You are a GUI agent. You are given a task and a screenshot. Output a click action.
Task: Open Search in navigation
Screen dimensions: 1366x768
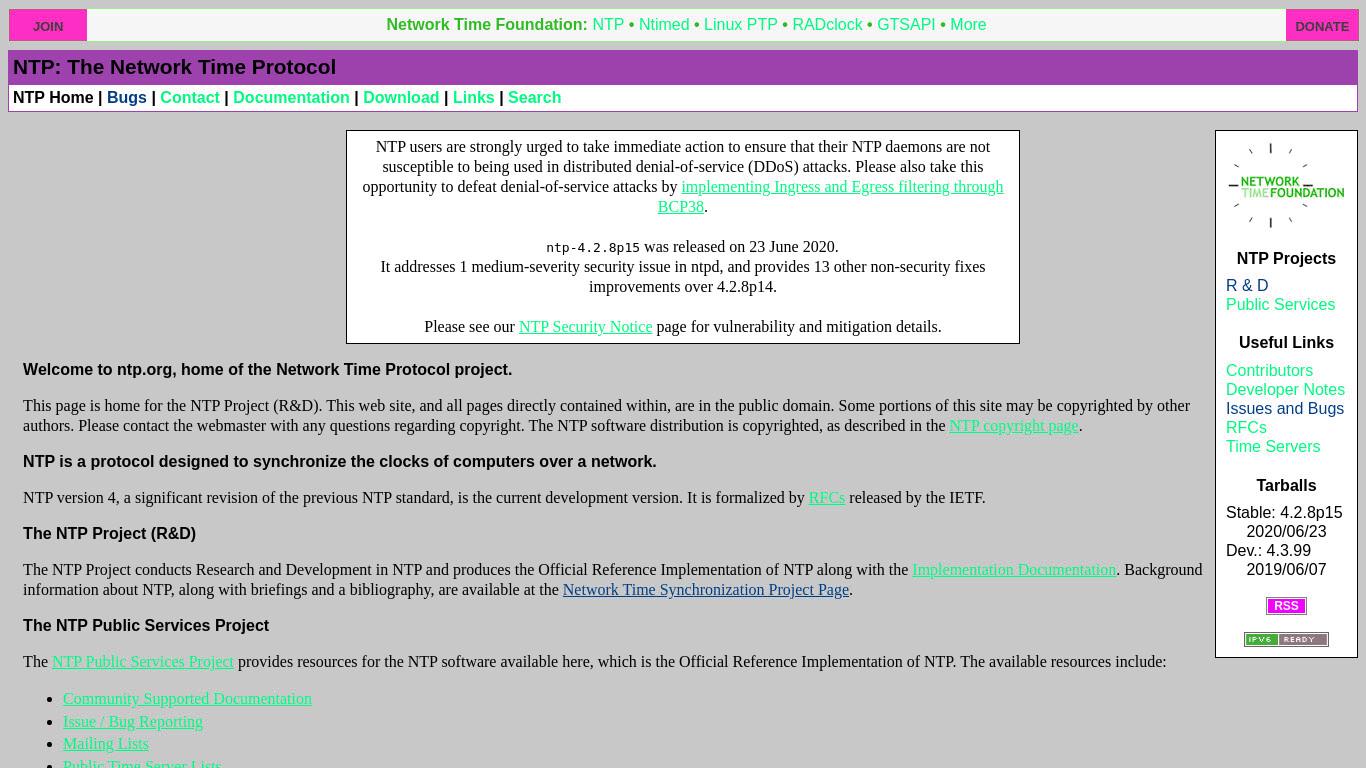pos(534,98)
